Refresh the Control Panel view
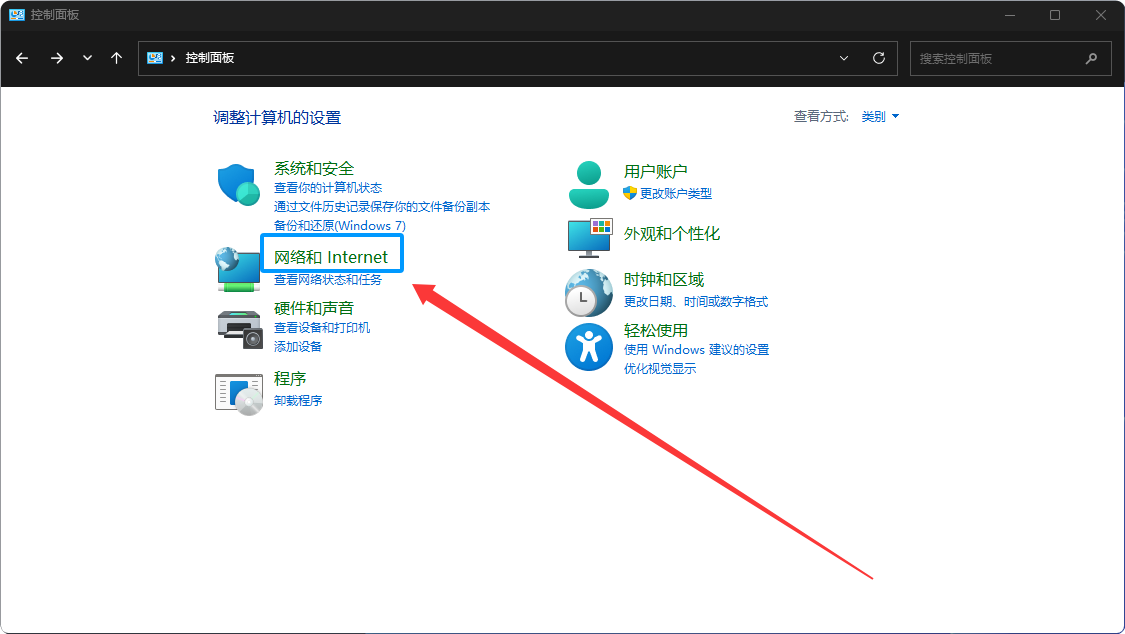This screenshot has width=1125, height=634. 878,58
